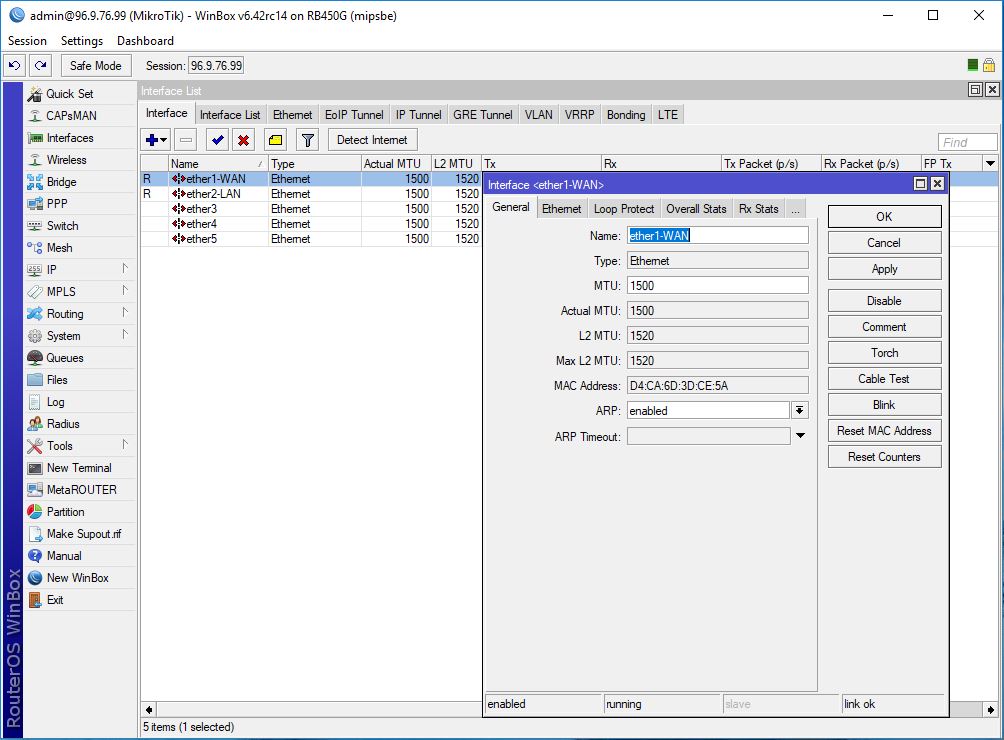The height and width of the screenshot is (740, 1004).
Task: Click inside the Find input field
Action: (x=965, y=141)
